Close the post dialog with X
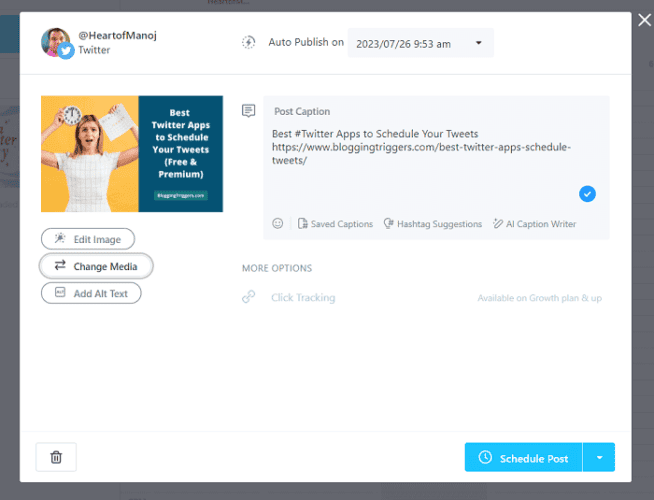 (644, 20)
